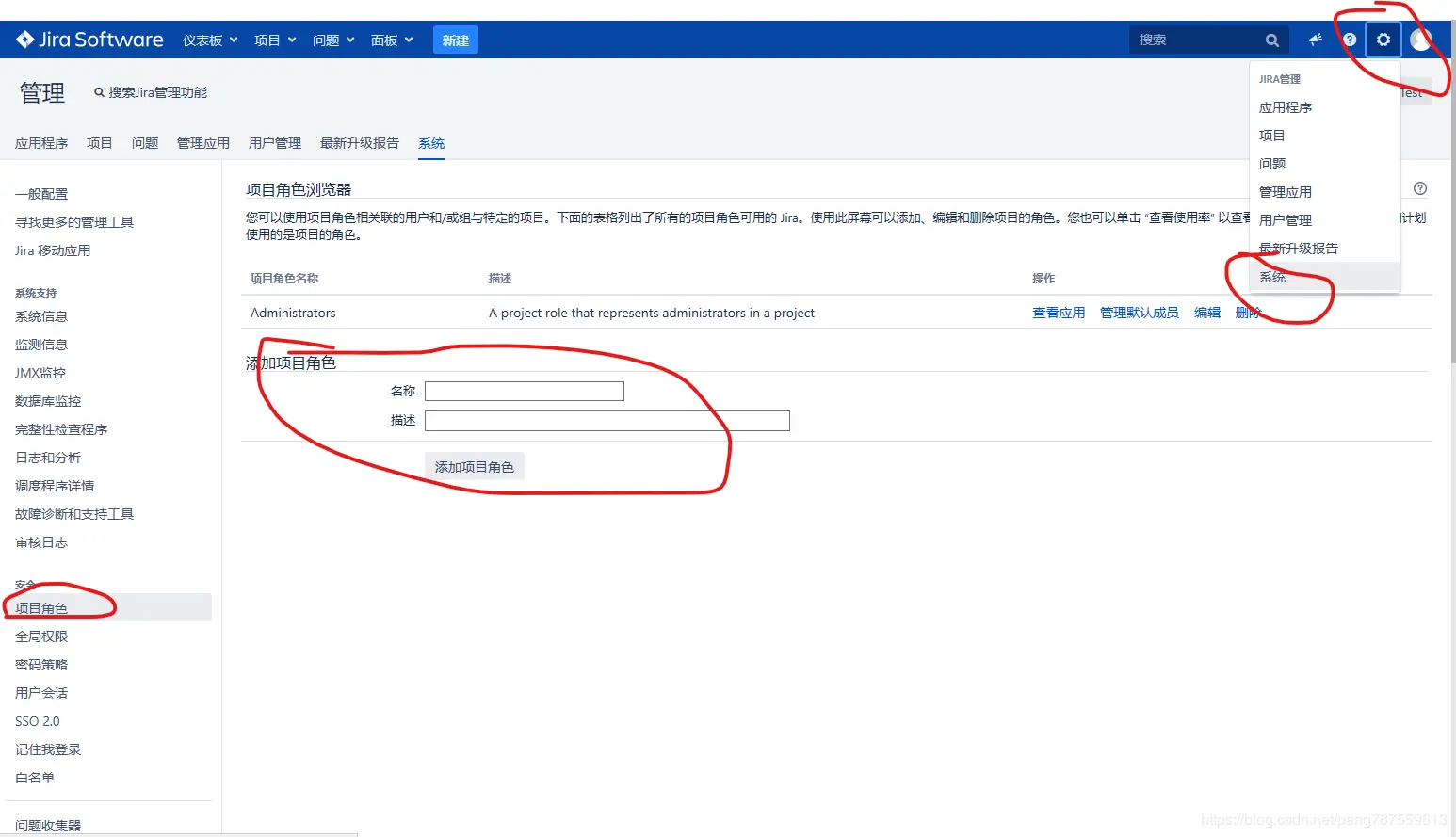
Task: Click the magnifier beside 搜索Jira管理功能
Action: (98, 92)
